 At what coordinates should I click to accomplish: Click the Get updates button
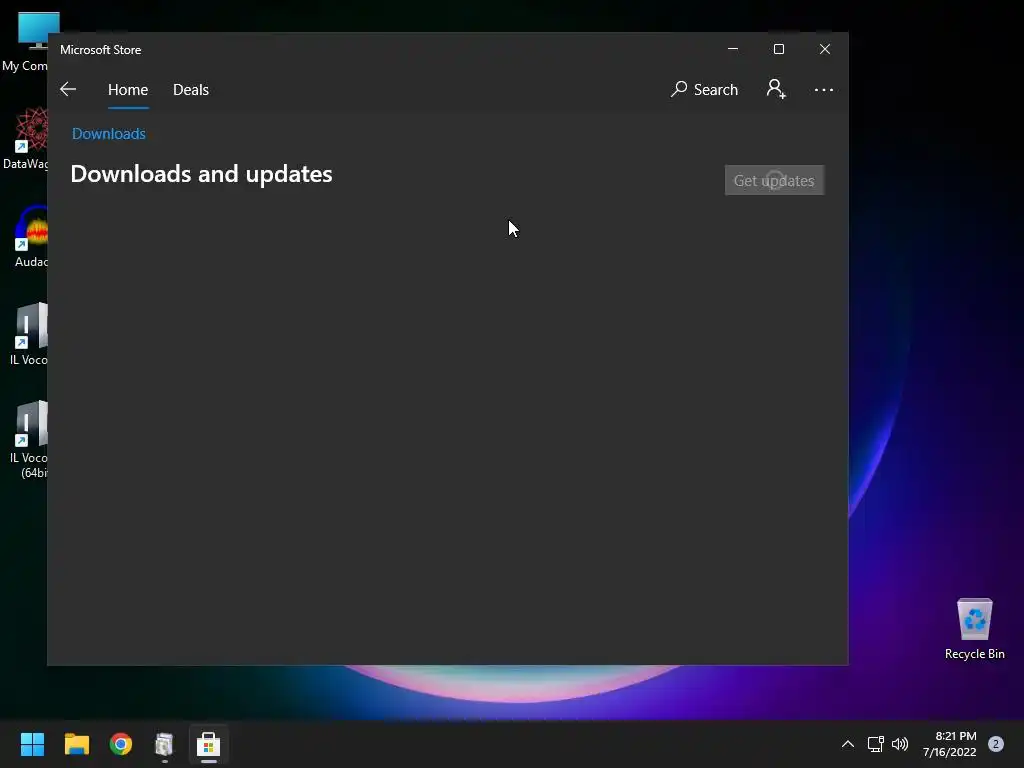[x=775, y=180]
